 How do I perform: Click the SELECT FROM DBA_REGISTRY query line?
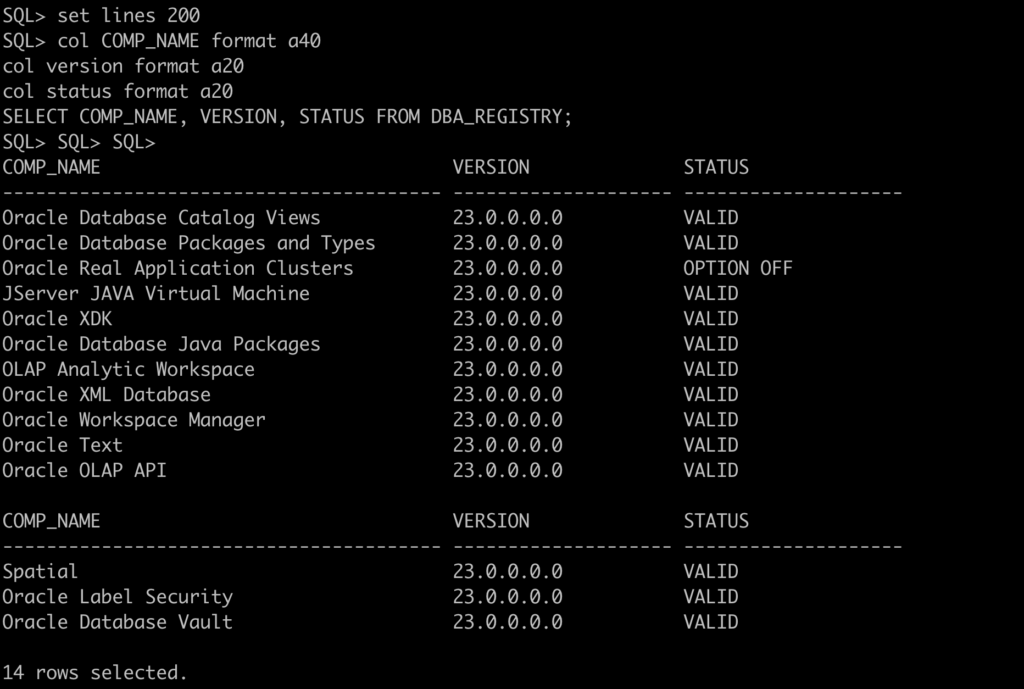(x=287, y=116)
